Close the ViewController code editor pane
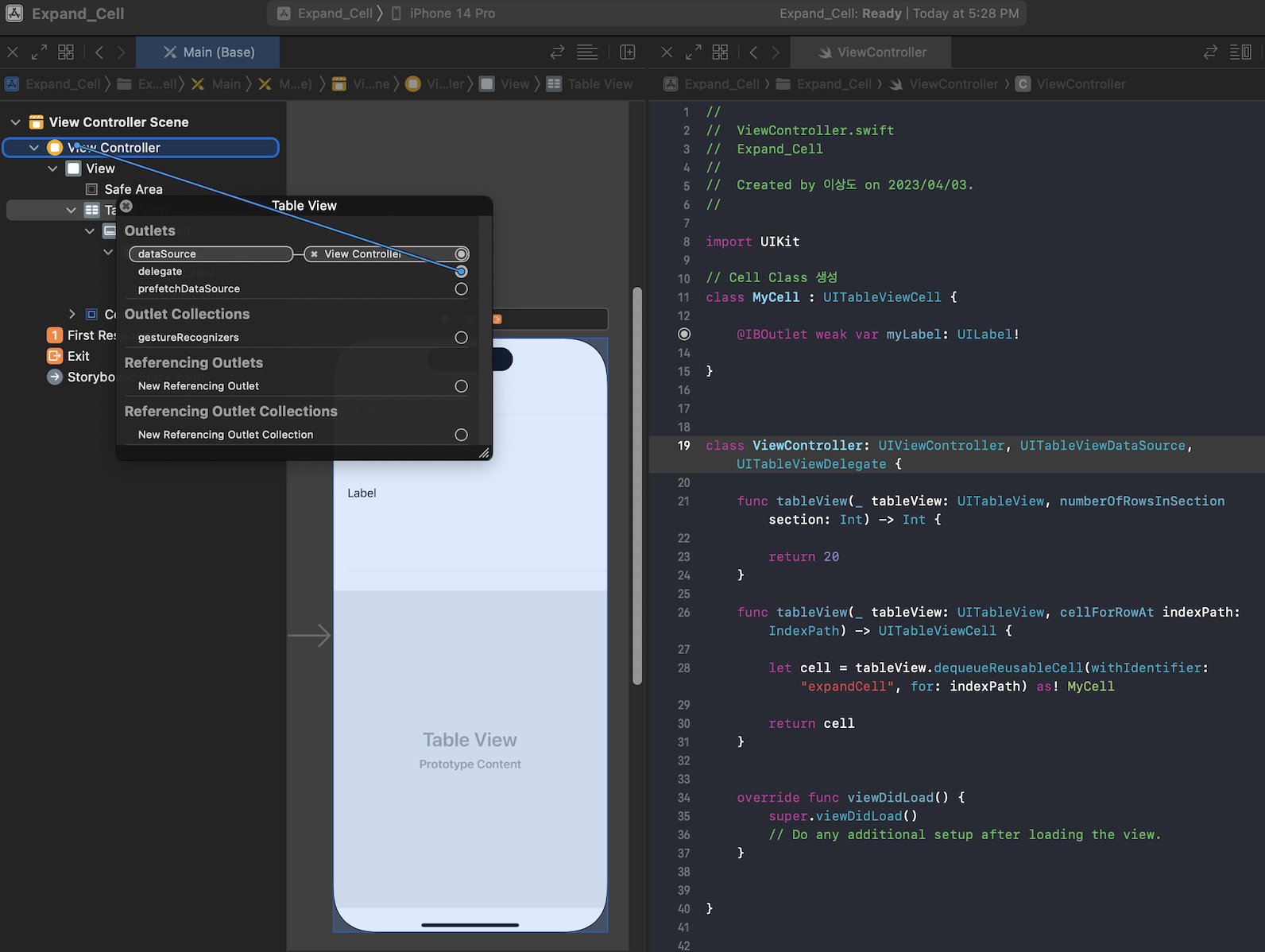This screenshot has height=952, width=1265. 667,52
